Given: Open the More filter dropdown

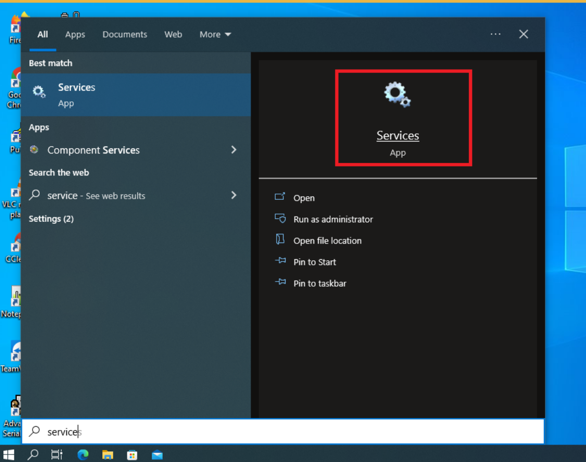Looking at the screenshot, I should (x=215, y=34).
